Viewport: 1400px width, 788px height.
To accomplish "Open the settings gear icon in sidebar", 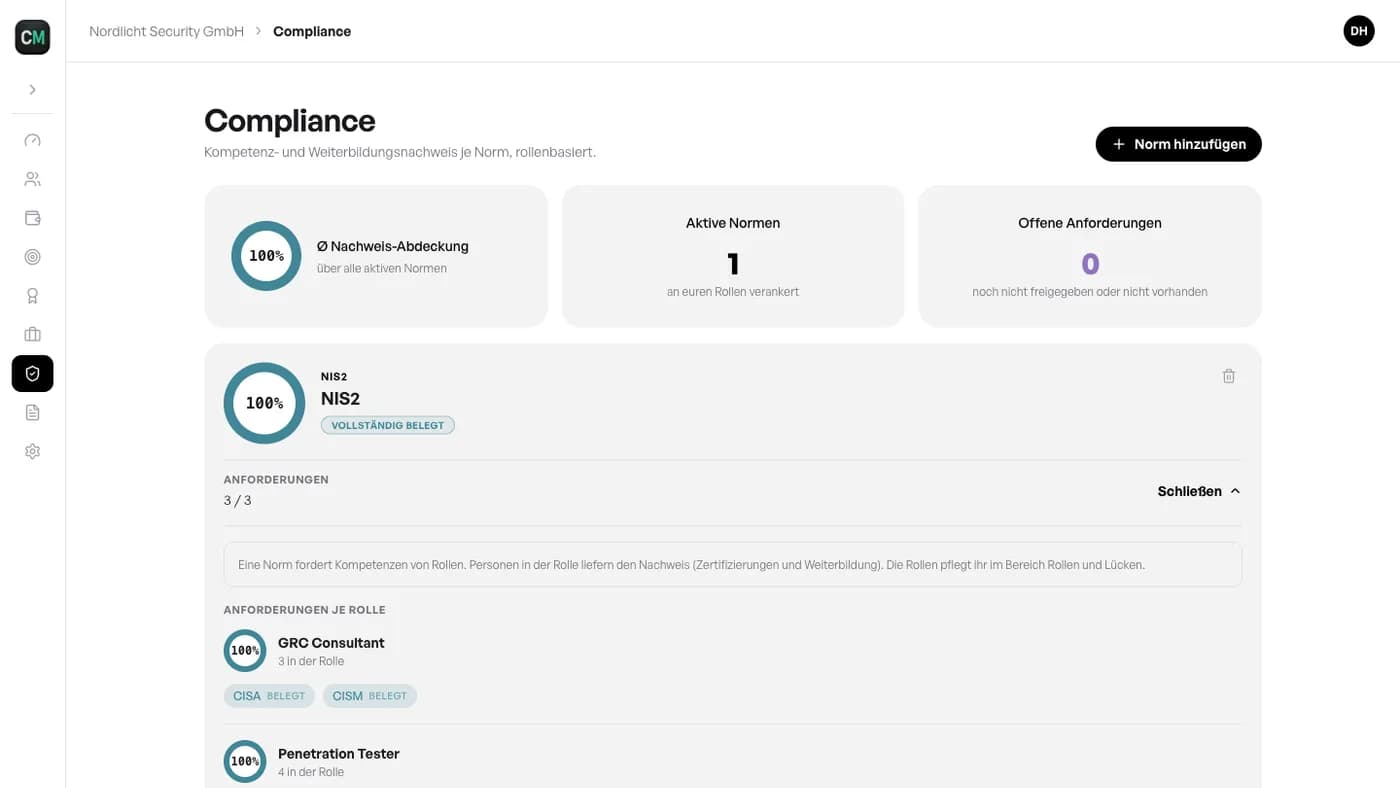I will click(x=32, y=451).
